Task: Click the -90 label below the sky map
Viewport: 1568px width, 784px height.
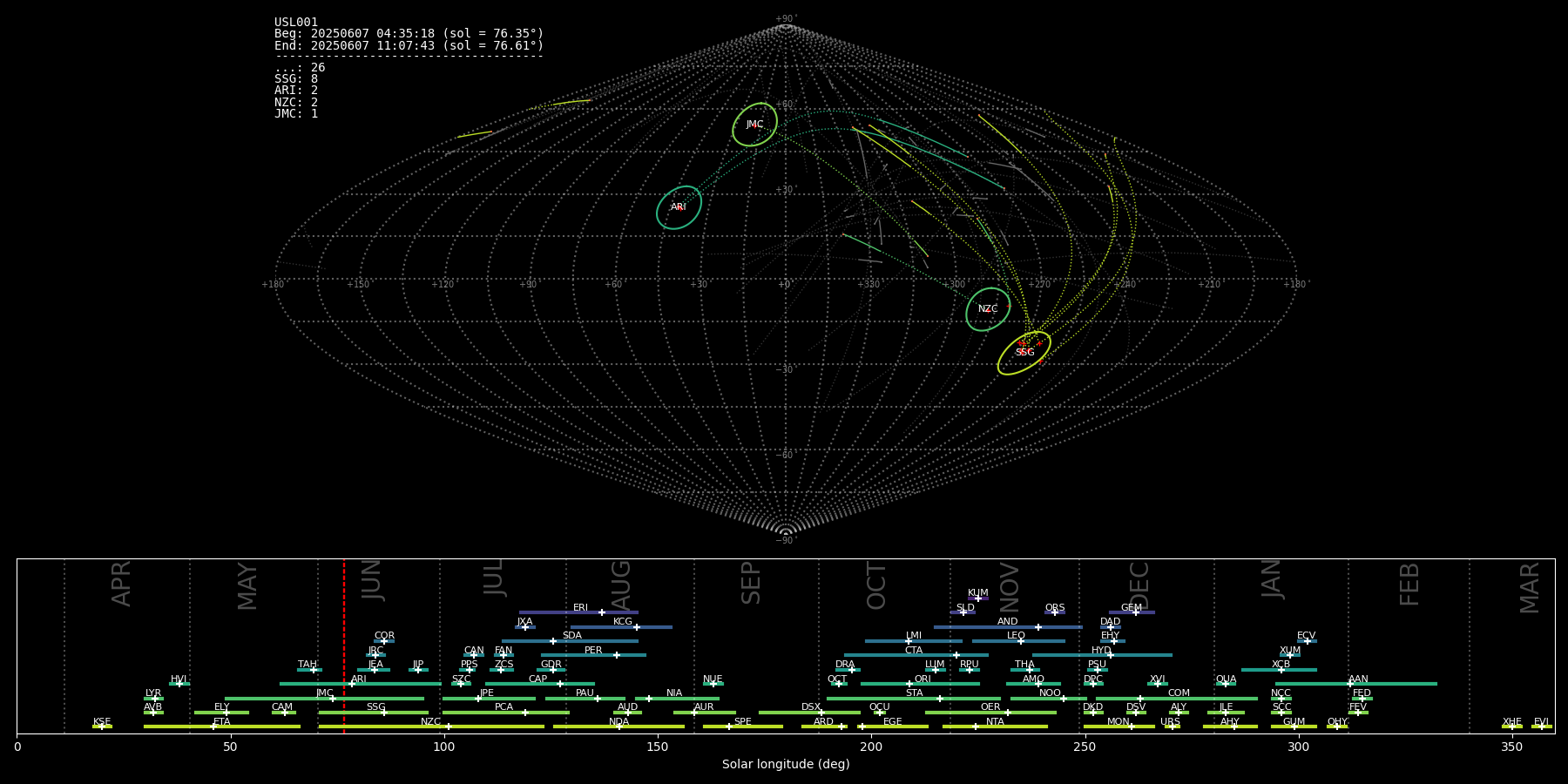Action: [786, 540]
